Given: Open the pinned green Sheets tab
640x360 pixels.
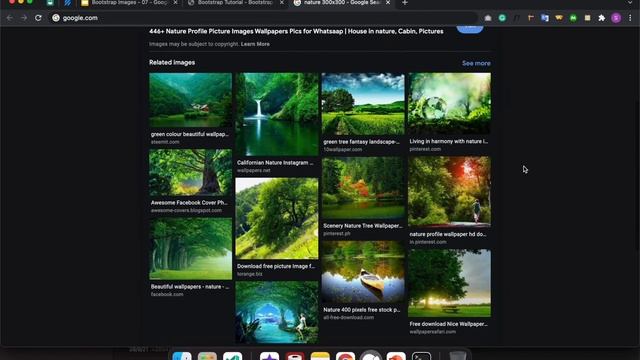Looking at the screenshot, I should pos(50,2).
